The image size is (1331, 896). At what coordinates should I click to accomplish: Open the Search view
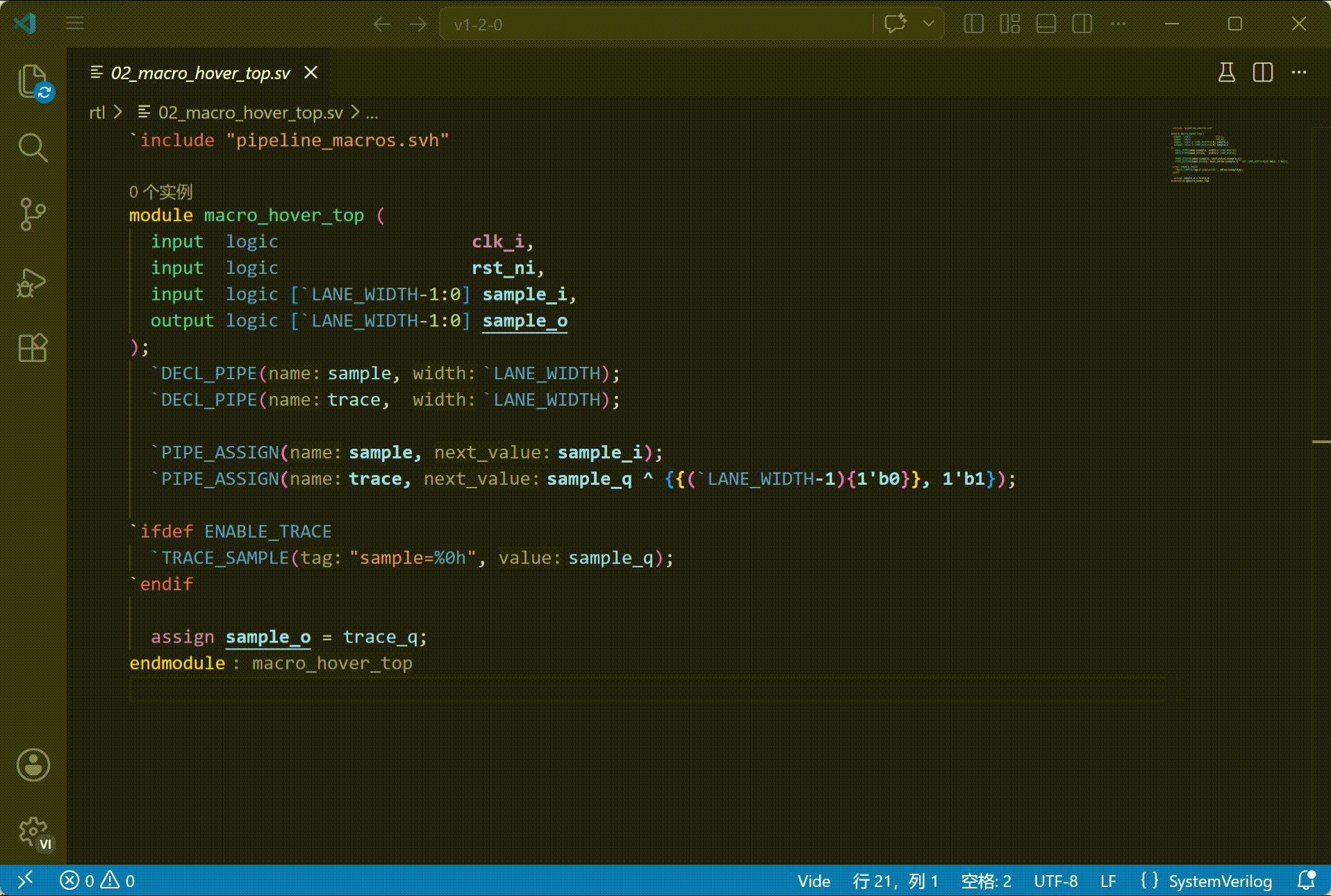[33, 147]
